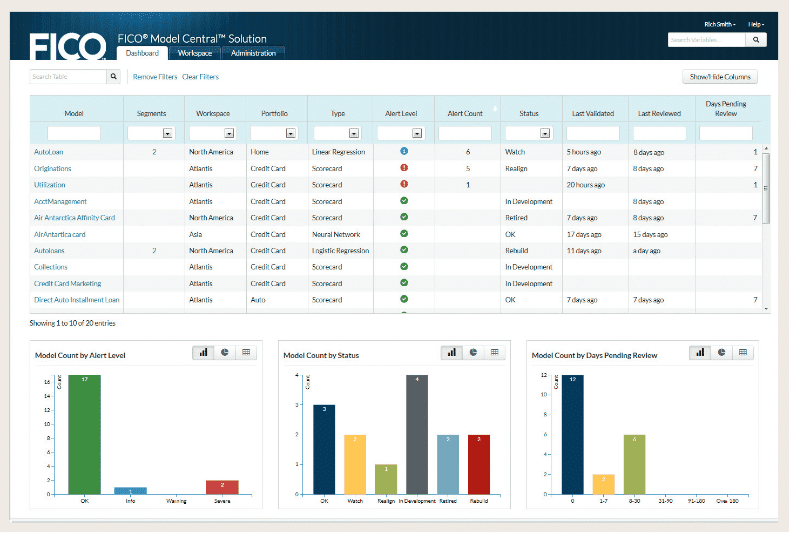Click the gray In Development bar in Status chart

coord(417,434)
